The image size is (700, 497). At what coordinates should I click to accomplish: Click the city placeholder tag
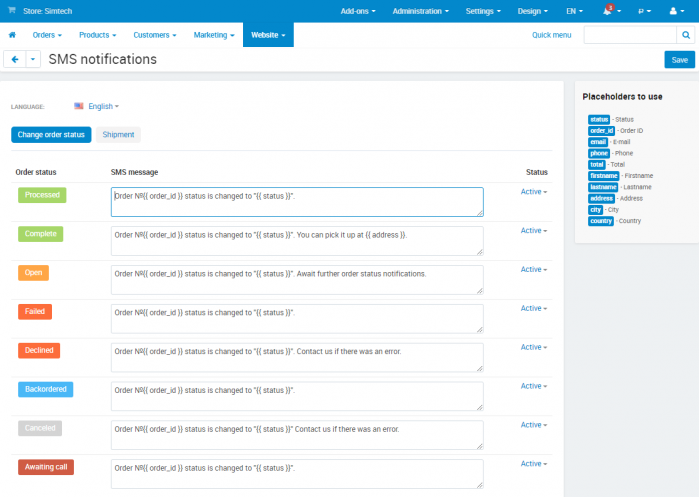[x=596, y=209]
